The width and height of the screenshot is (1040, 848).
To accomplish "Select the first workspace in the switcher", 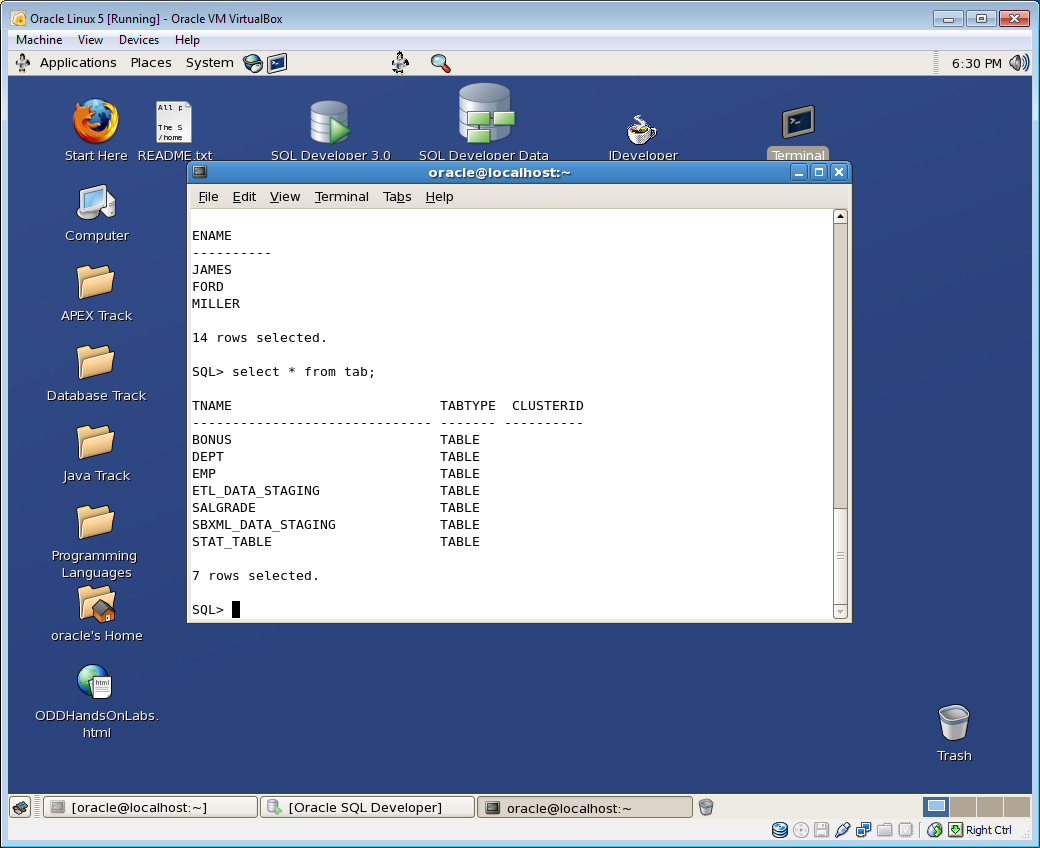I will pyautogui.click(x=936, y=807).
